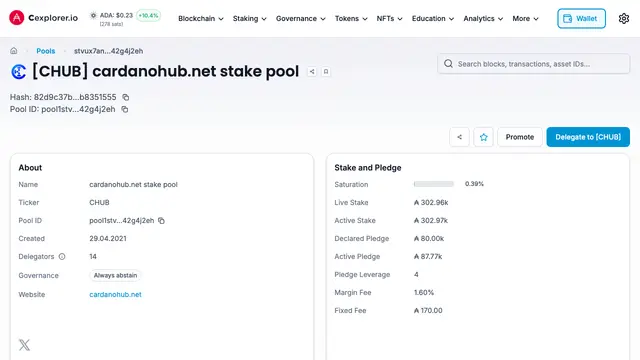Click the Delegators info icon
640x360 pixels.
click(x=62, y=256)
